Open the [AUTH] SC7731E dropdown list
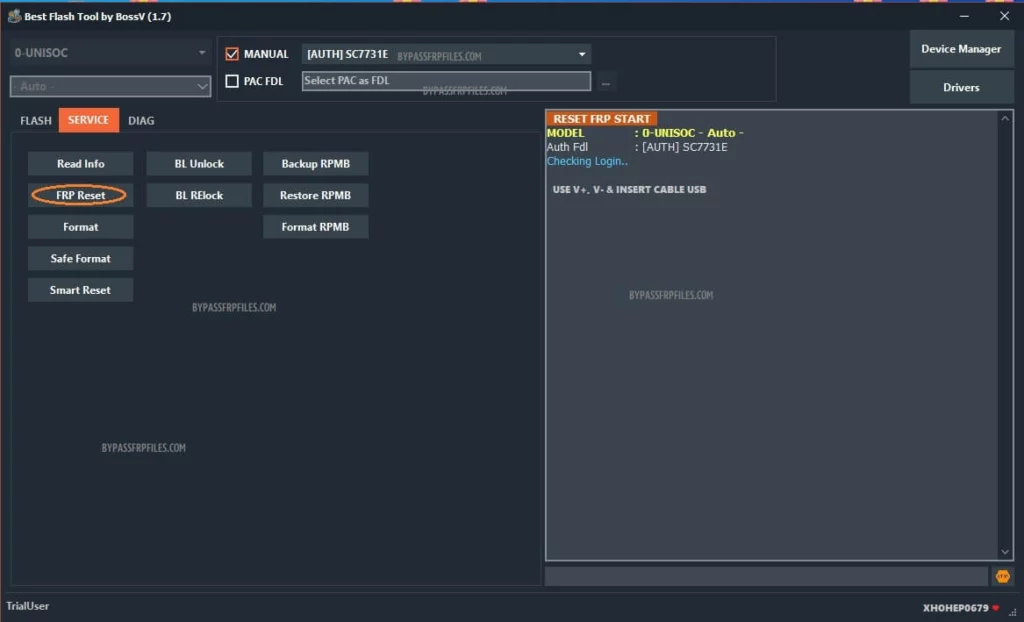The image size is (1024, 622). pyautogui.click(x=447, y=54)
